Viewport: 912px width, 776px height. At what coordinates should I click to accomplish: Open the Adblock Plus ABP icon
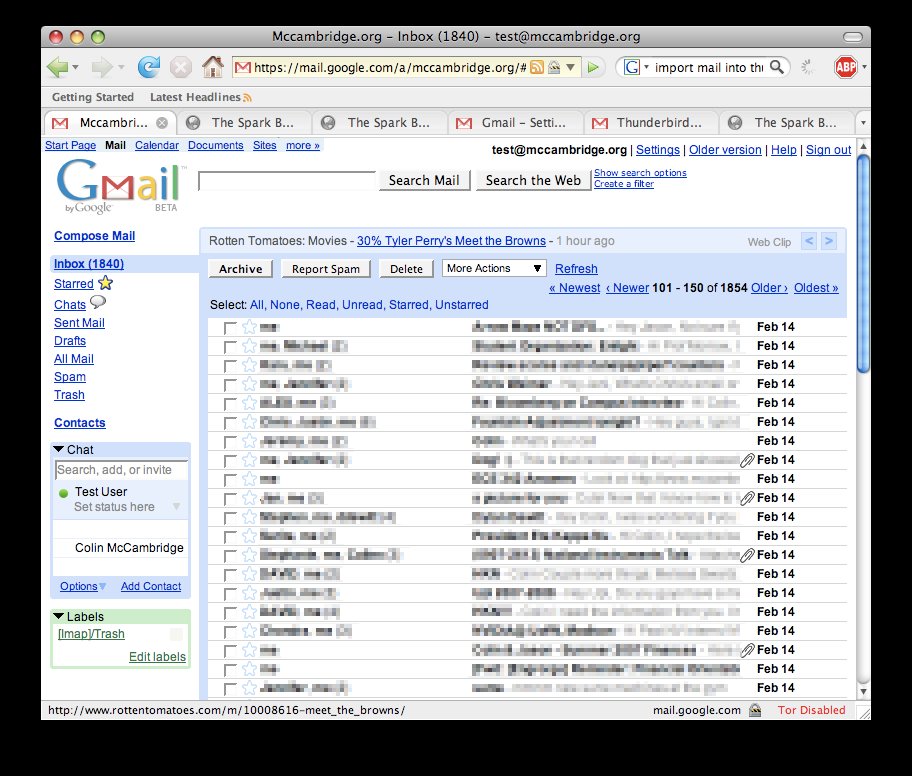coord(845,67)
